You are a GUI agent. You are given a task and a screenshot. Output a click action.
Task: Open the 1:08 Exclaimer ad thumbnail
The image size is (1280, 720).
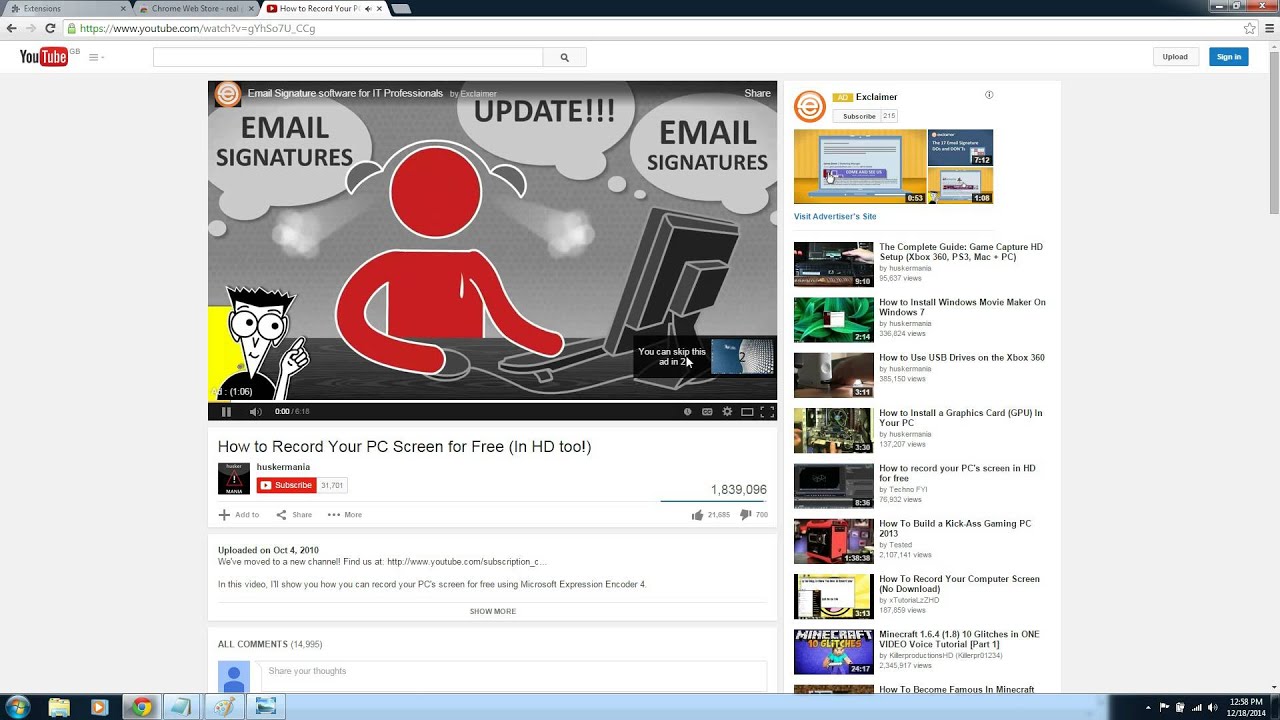pos(960,185)
